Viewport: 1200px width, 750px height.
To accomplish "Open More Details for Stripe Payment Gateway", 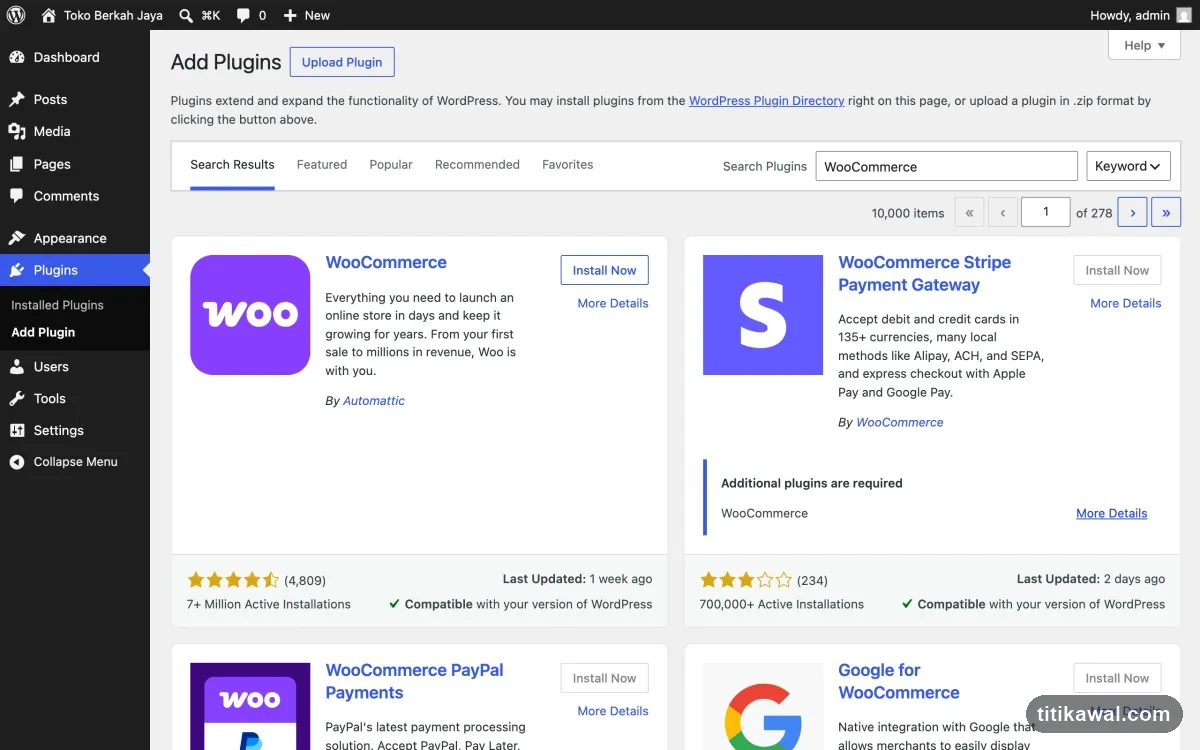I will (x=1126, y=303).
